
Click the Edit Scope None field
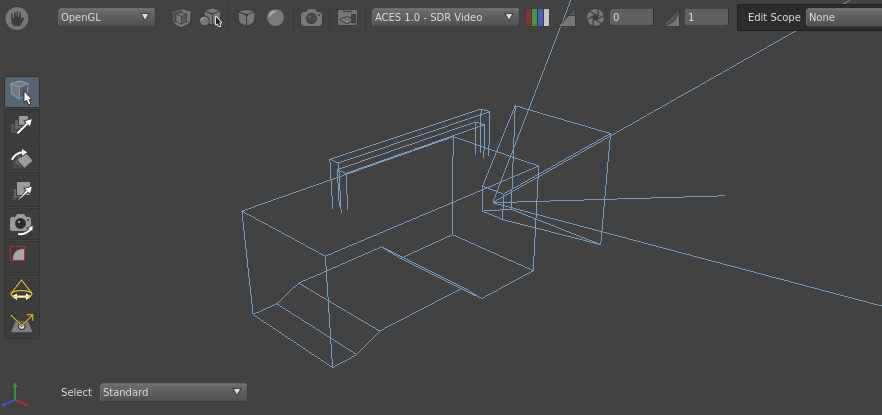point(842,17)
